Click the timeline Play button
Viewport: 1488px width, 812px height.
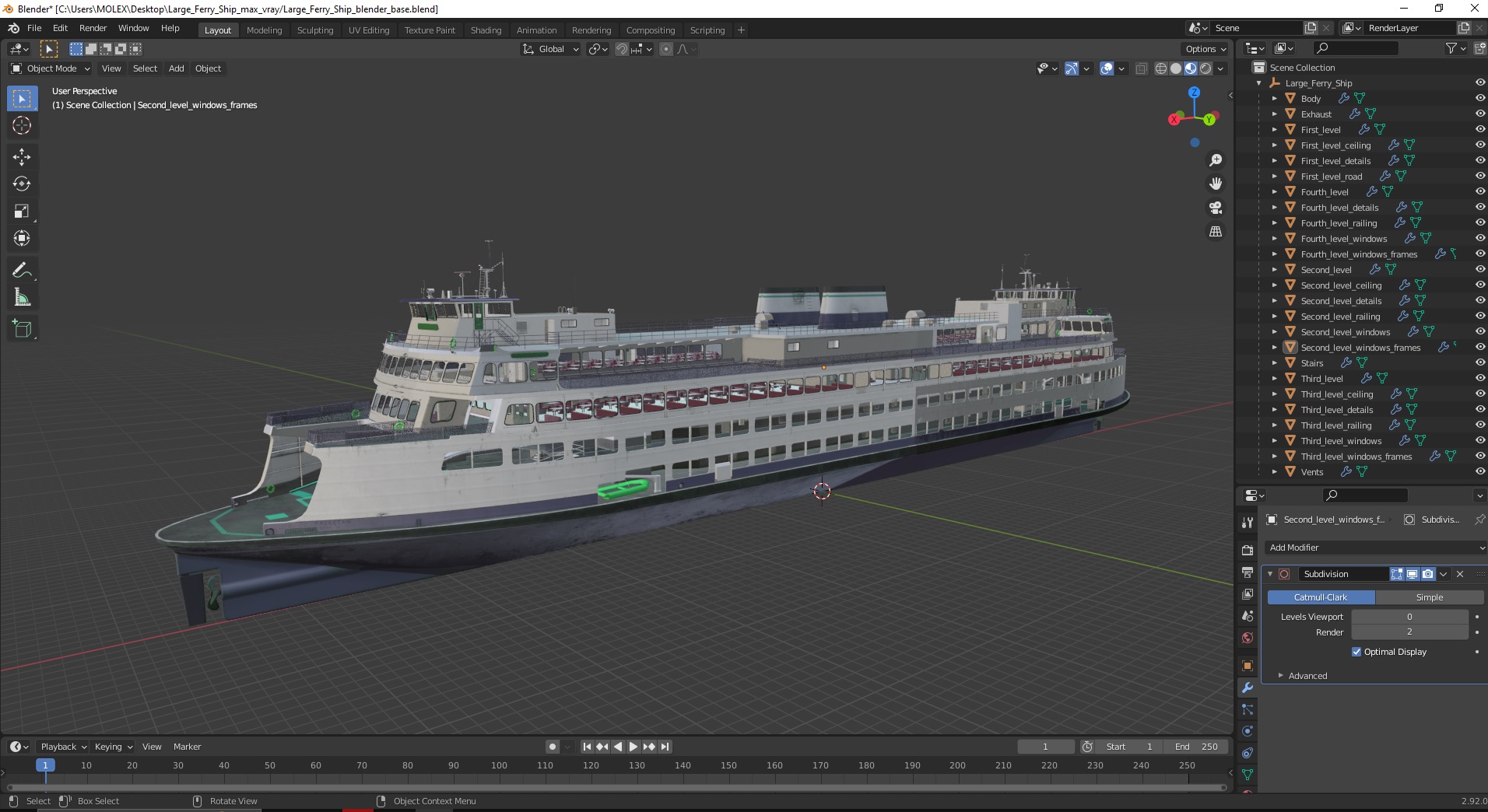pyautogui.click(x=633, y=747)
